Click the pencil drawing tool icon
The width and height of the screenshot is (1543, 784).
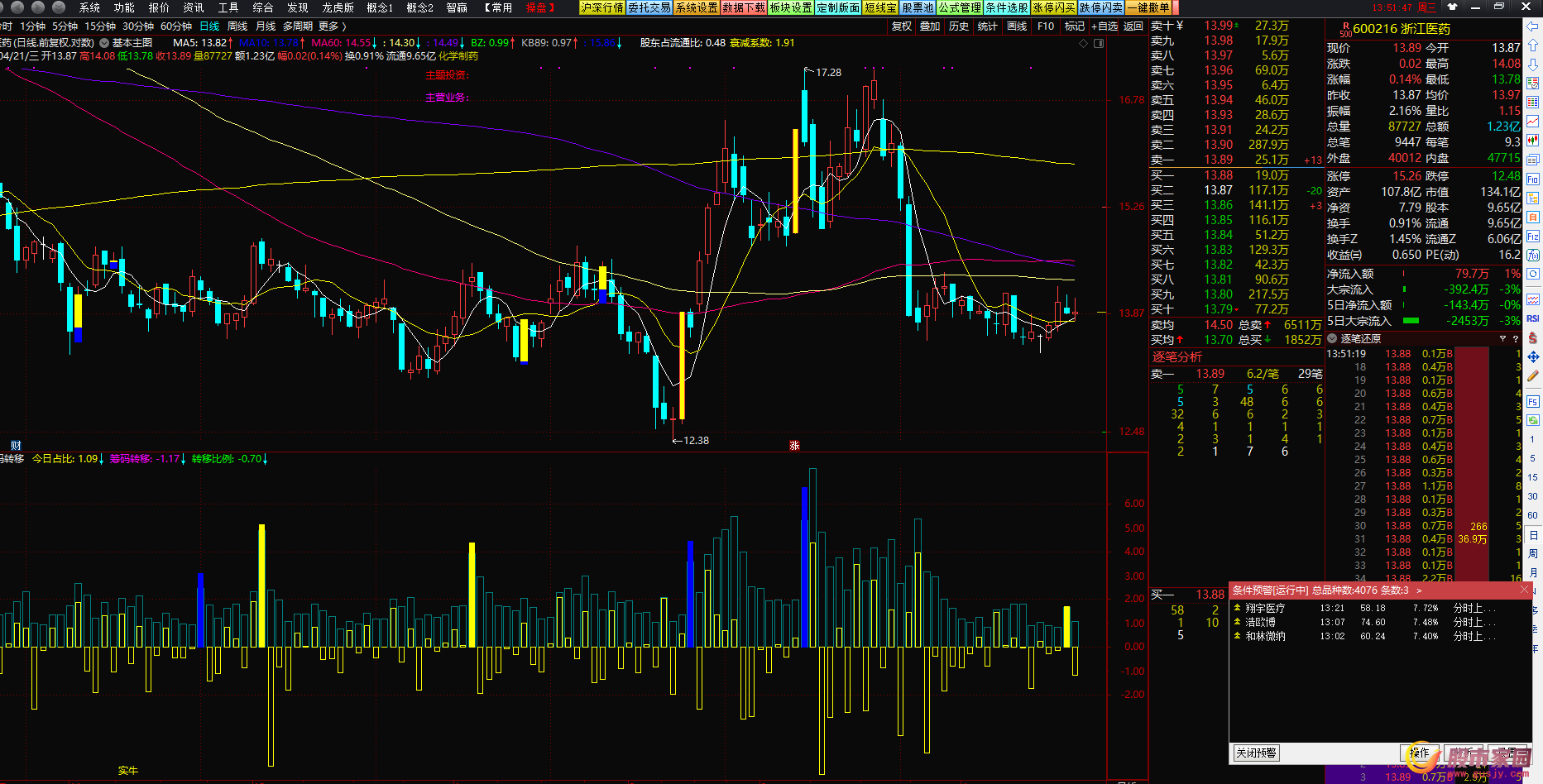1533,376
